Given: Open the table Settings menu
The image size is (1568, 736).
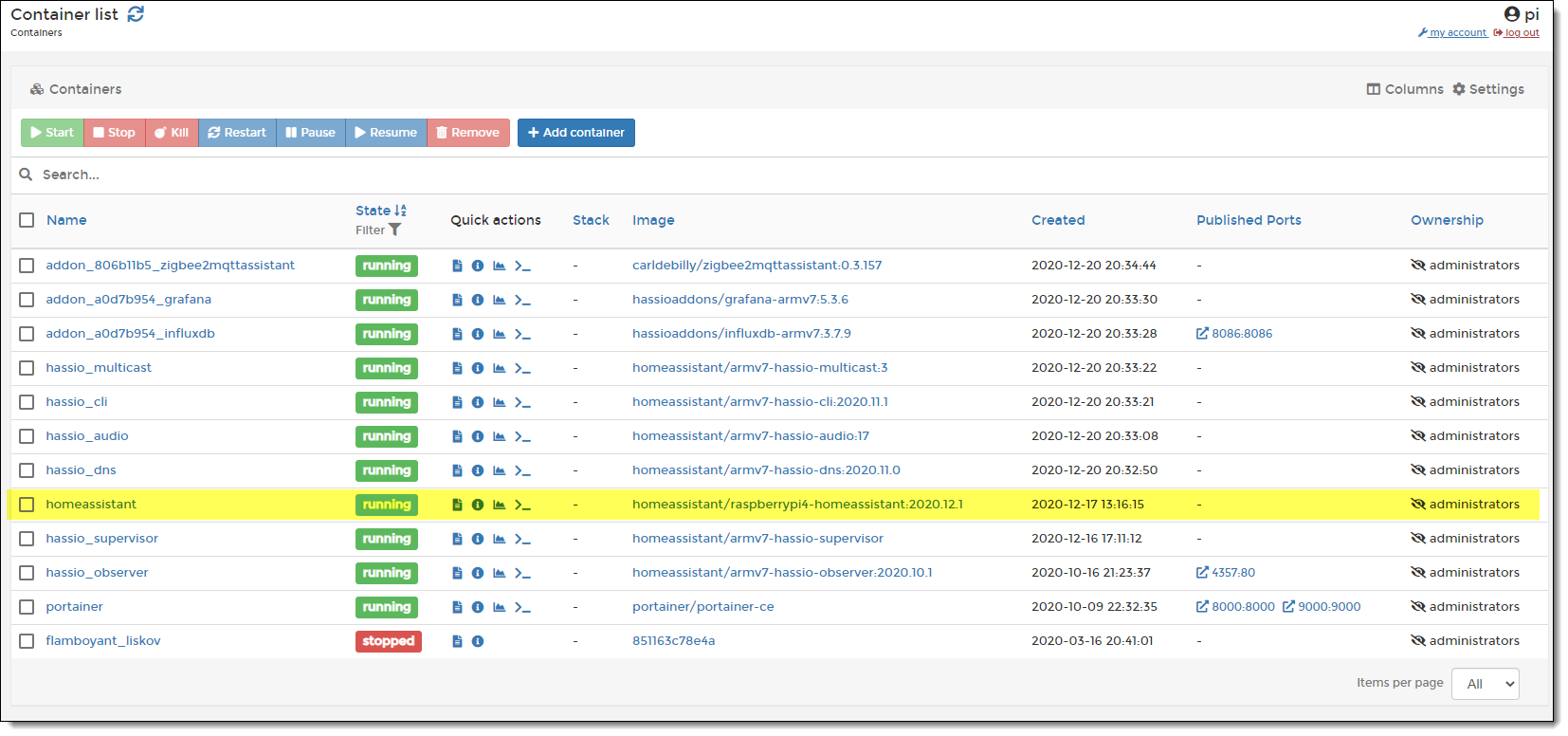Looking at the screenshot, I should tap(1488, 89).
